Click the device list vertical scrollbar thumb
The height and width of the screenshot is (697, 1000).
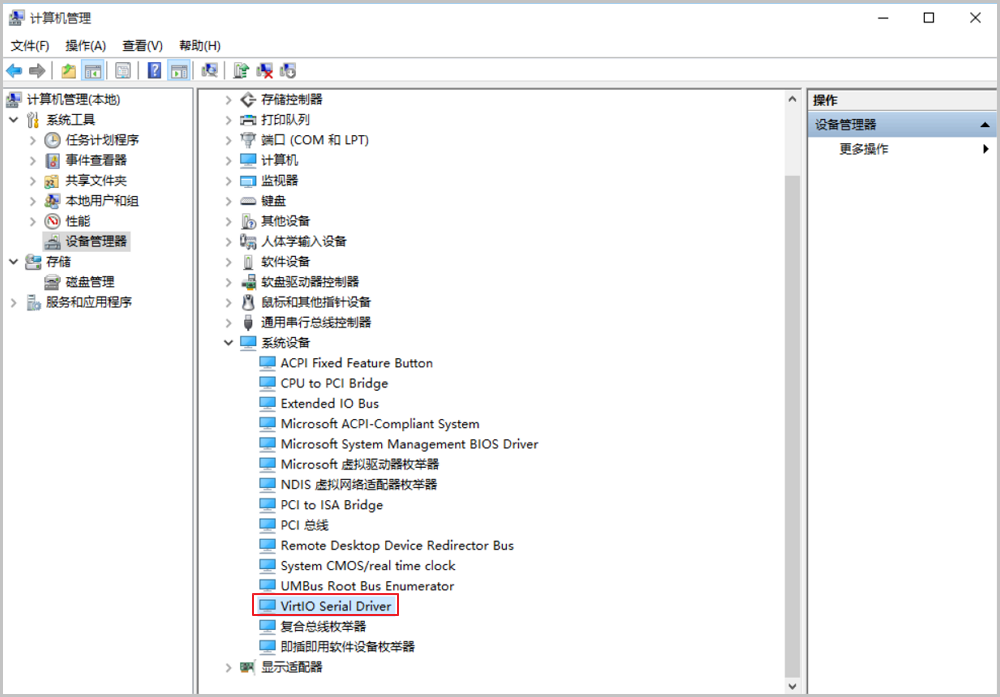coord(792,425)
